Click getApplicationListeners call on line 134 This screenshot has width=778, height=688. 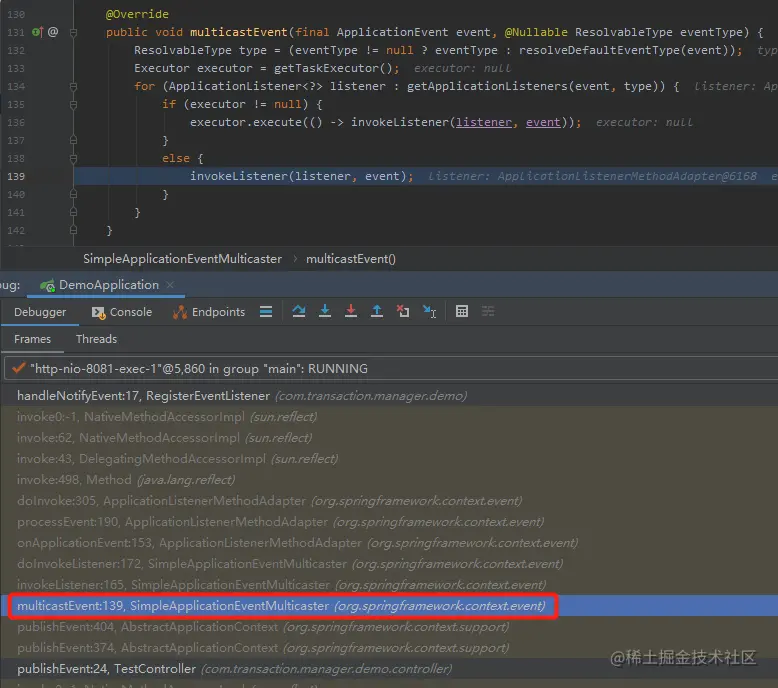click(x=488, y=87)
